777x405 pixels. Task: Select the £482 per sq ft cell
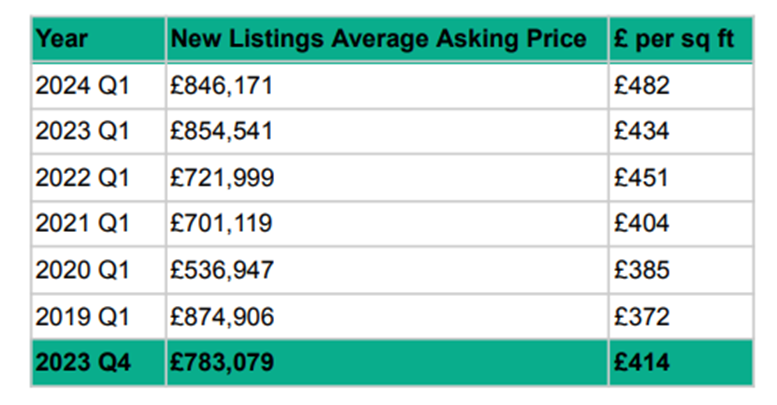click(642, 86)
